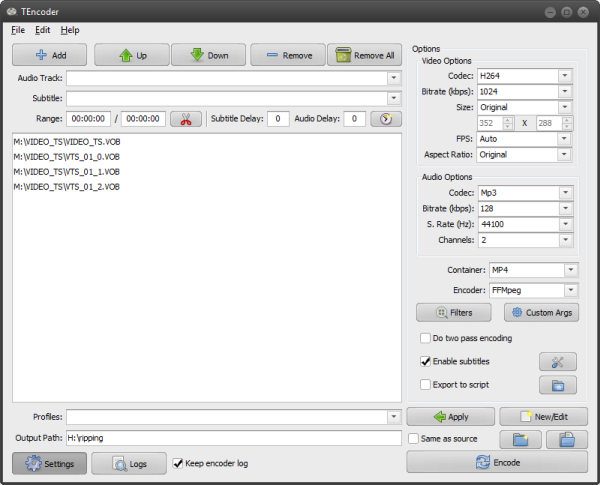600x485 pixels.
Task: Select VTS_01_1.VOB in the file list
Action: tap(67, 172)
